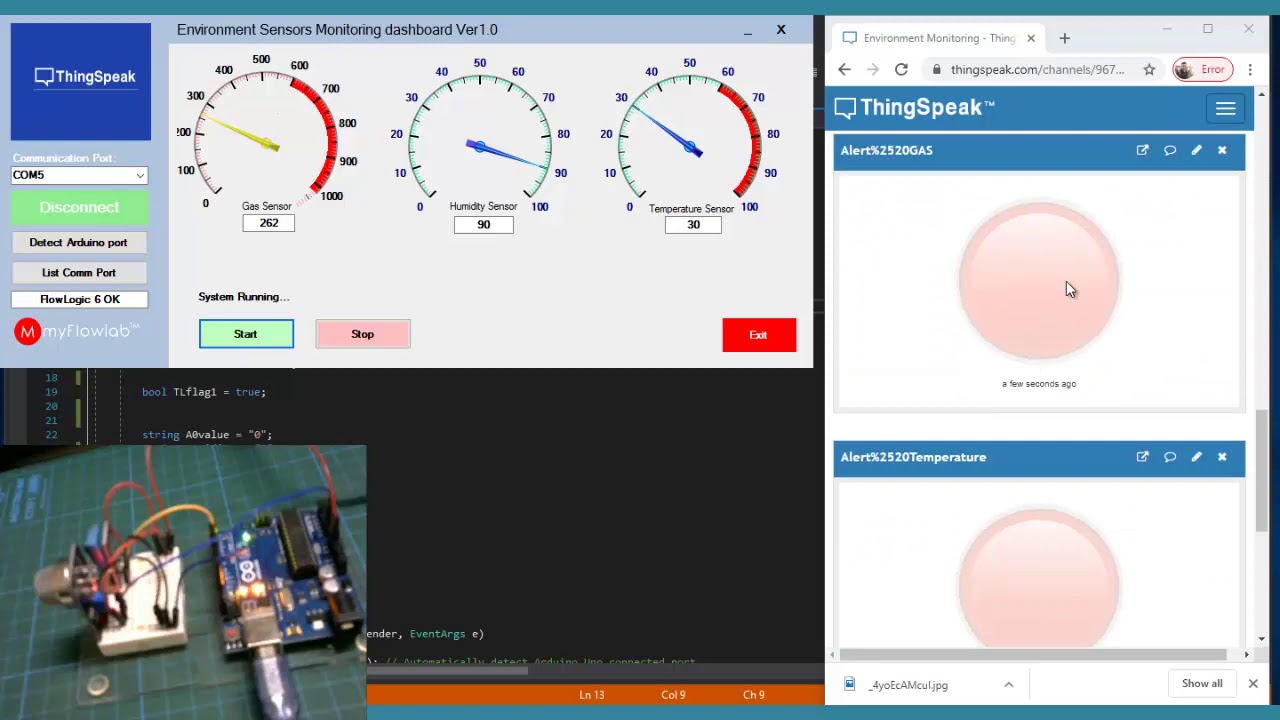The image size is (1280, 720).
Task: Show all downloads
Action: 1202,684
